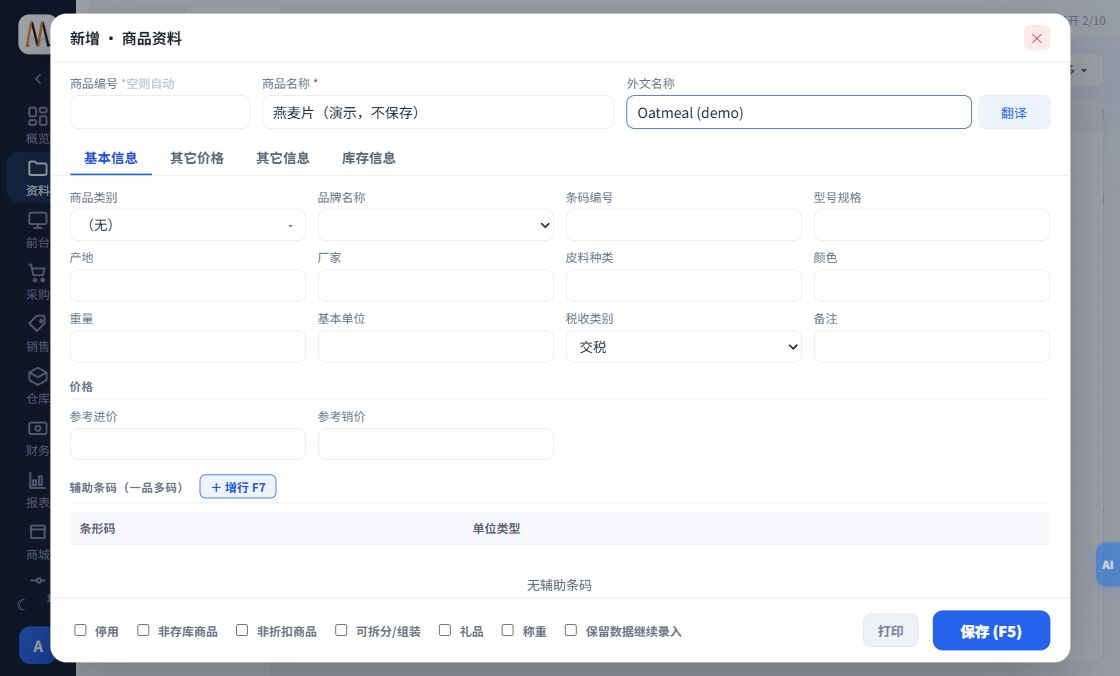This screenshot has height=676, width=1120.
Task: Open the 概览 dashboard icon in the sidebar
Action: (37, 116)
